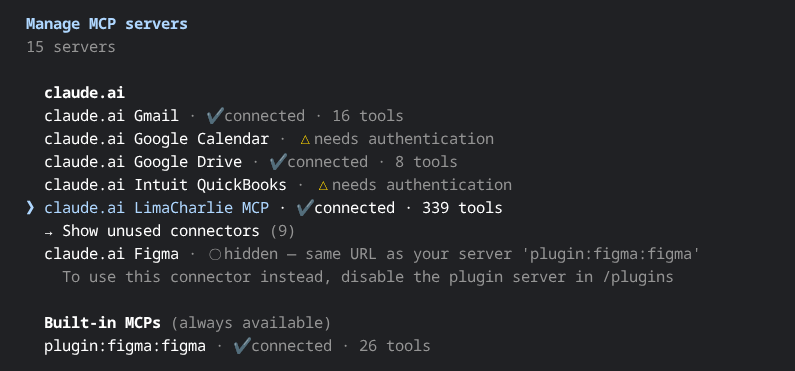Open the highlighted claude.ai LimaCharlie MCP server
The image size is (795, 371).
(x=273, y=208)
